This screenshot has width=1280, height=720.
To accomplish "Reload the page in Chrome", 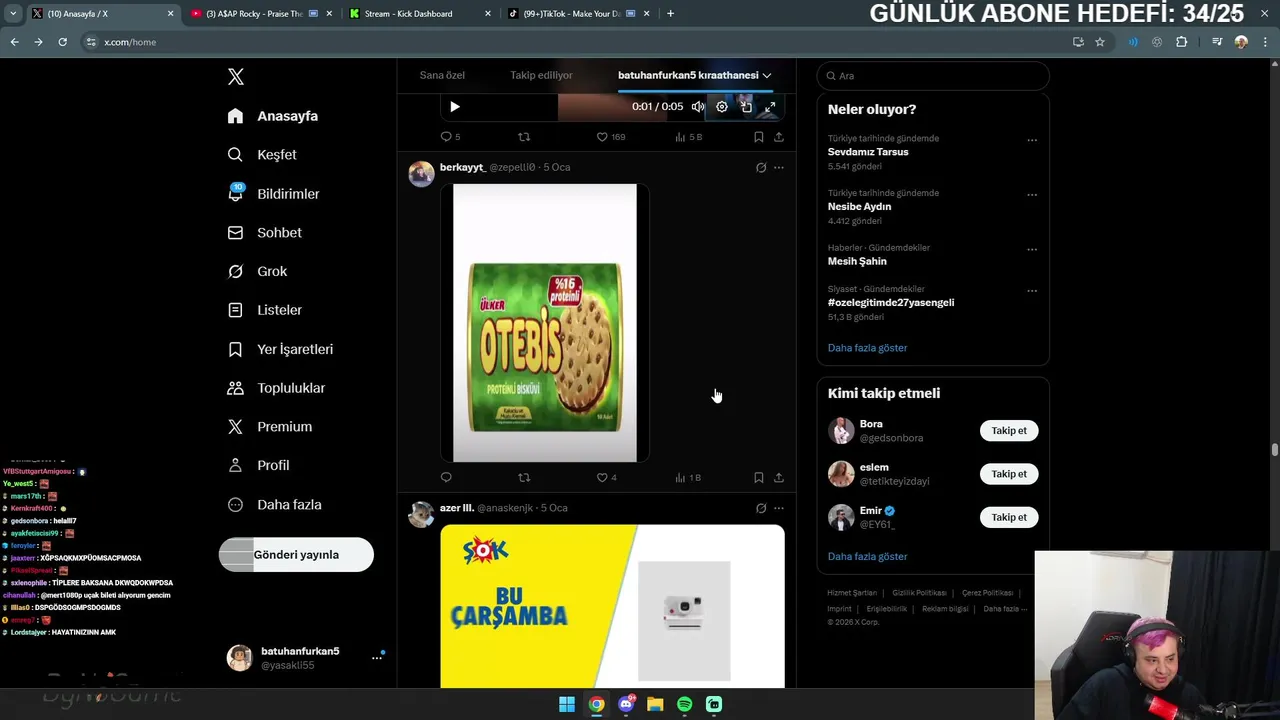I will [x=62, y=42].
